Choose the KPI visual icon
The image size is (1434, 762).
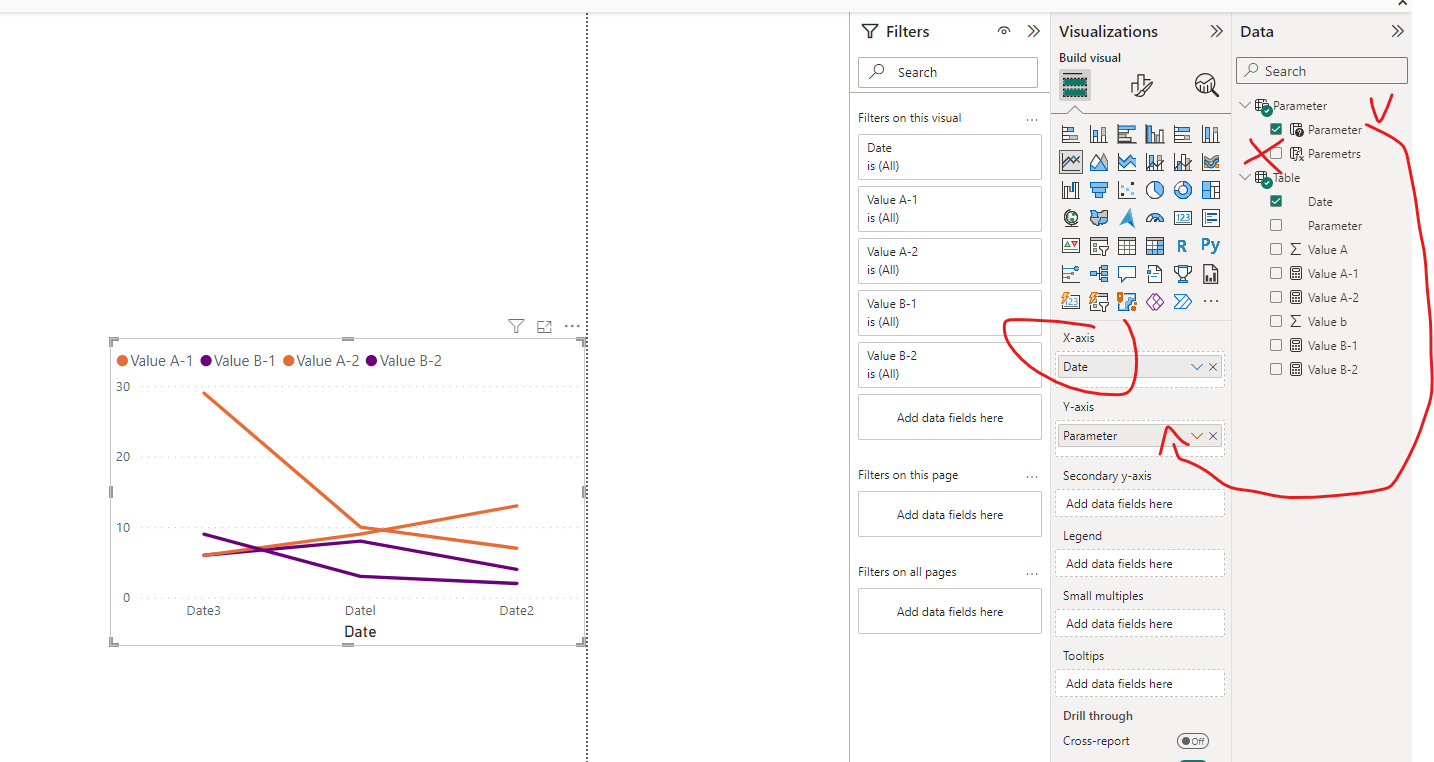1071,245
